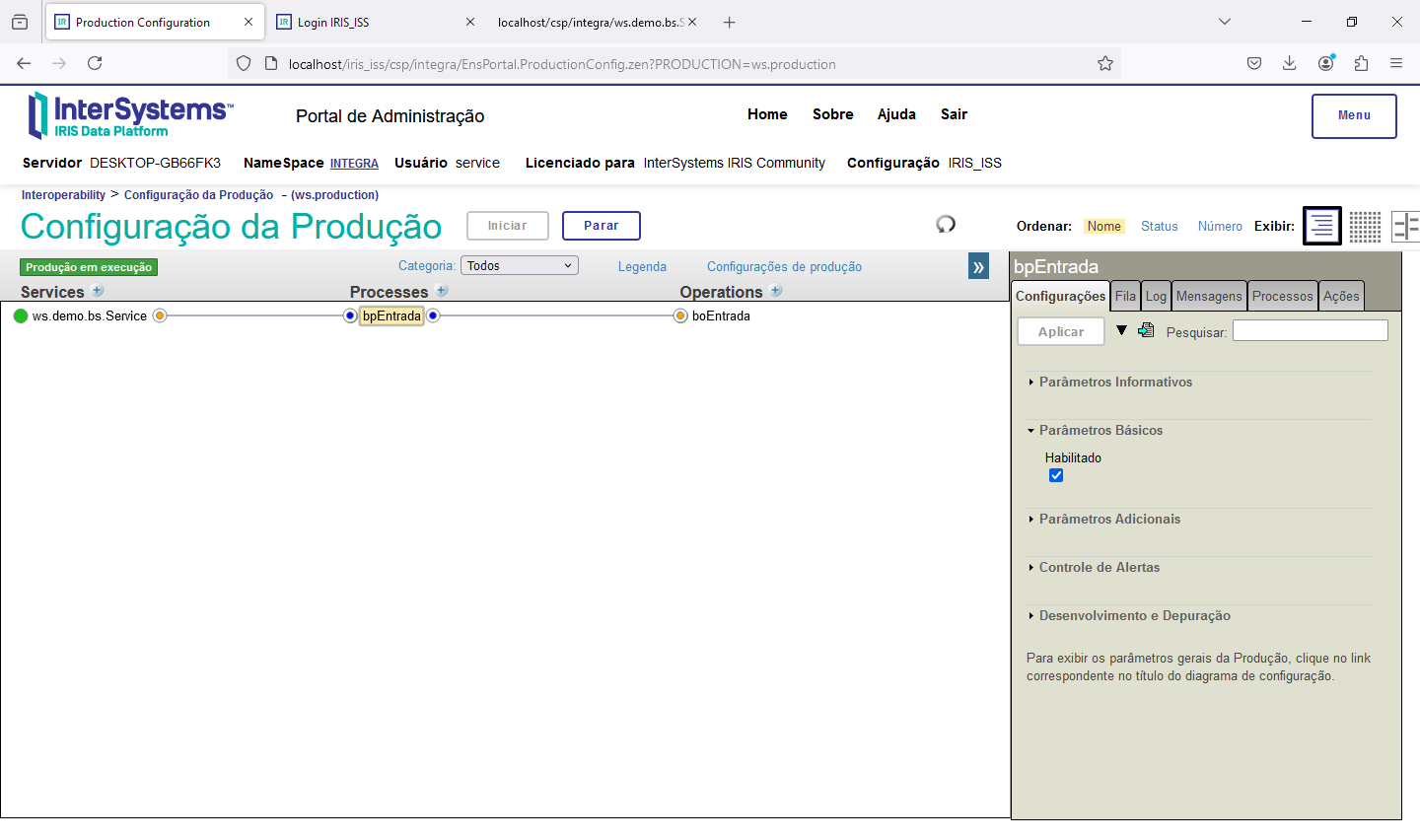
Task: Add a new Operation with plus icon
Action: click(x=776, y=291)
